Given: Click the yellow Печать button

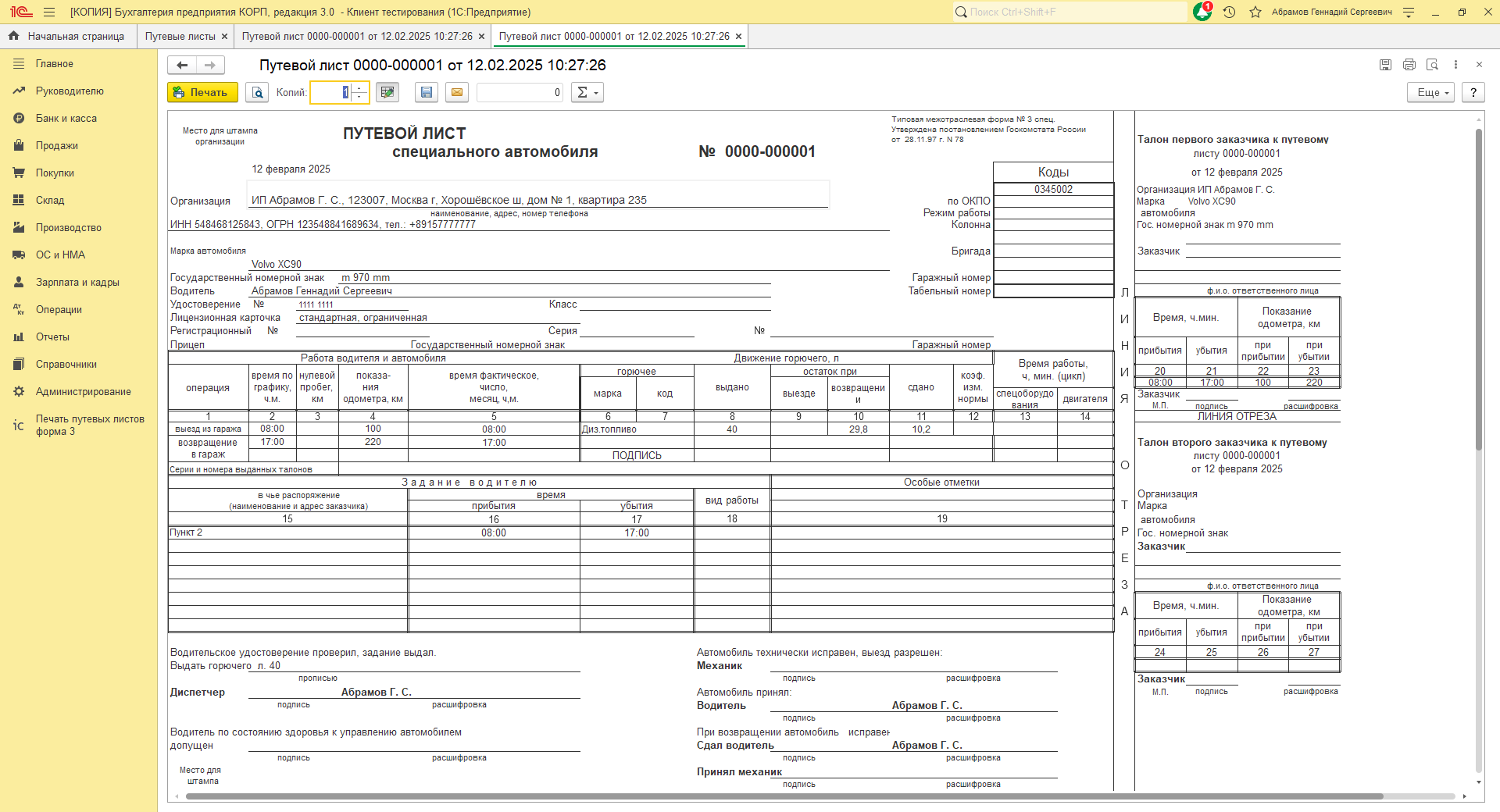Looking at the screenshot, I should tap(202, 93).
